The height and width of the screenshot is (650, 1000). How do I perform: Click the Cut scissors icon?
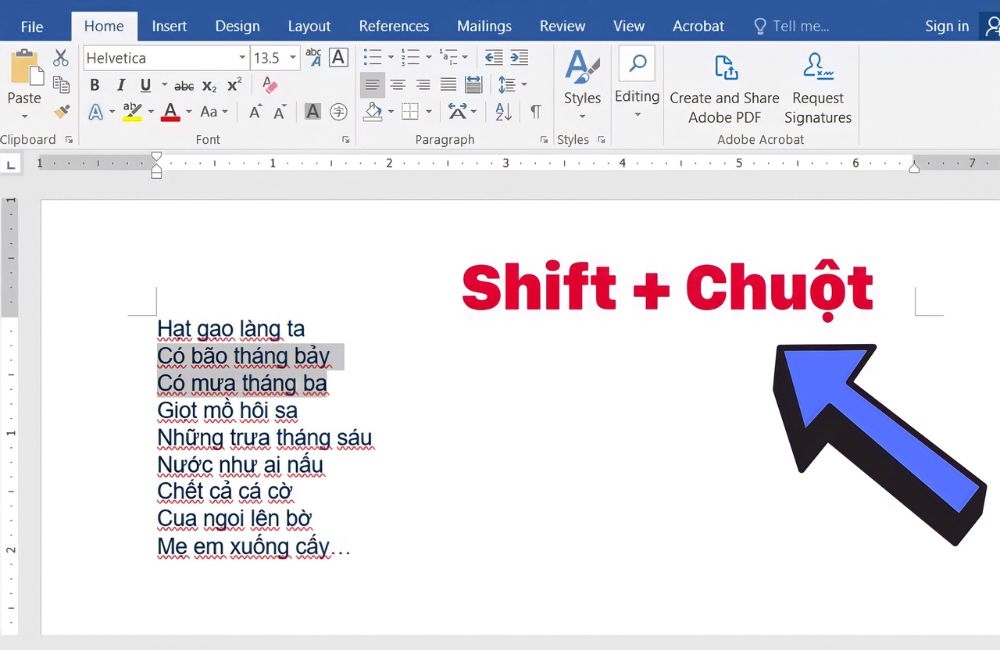[x=61, y=58]
